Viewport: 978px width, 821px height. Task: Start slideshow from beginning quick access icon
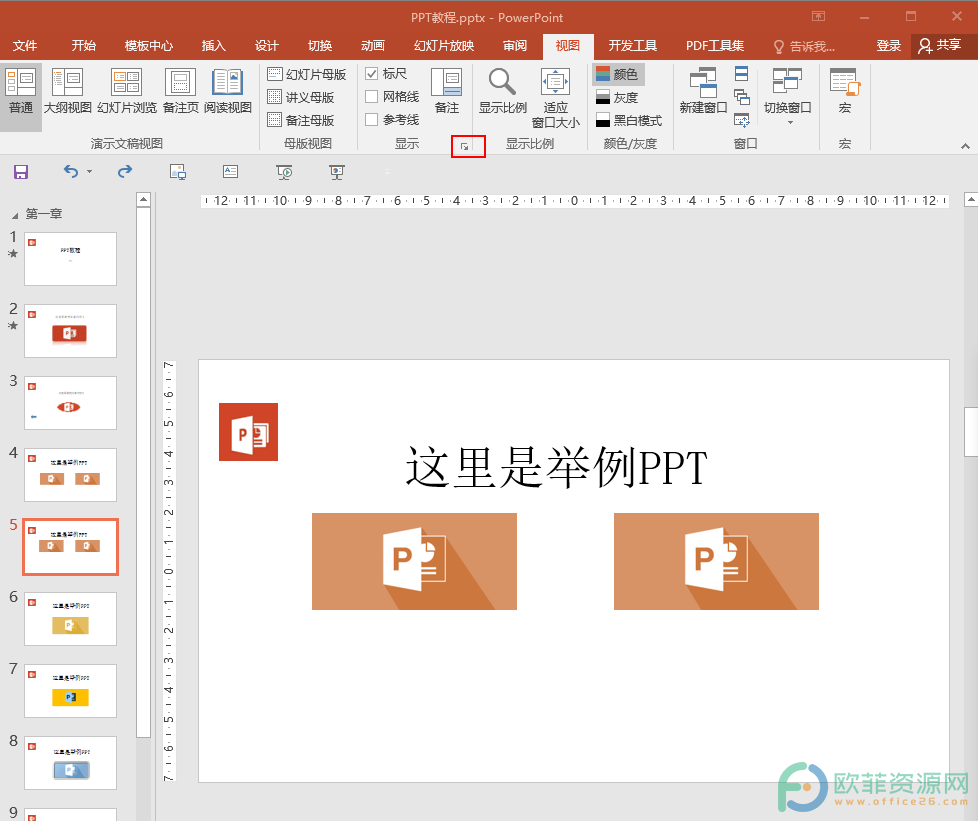pos(284,172)
